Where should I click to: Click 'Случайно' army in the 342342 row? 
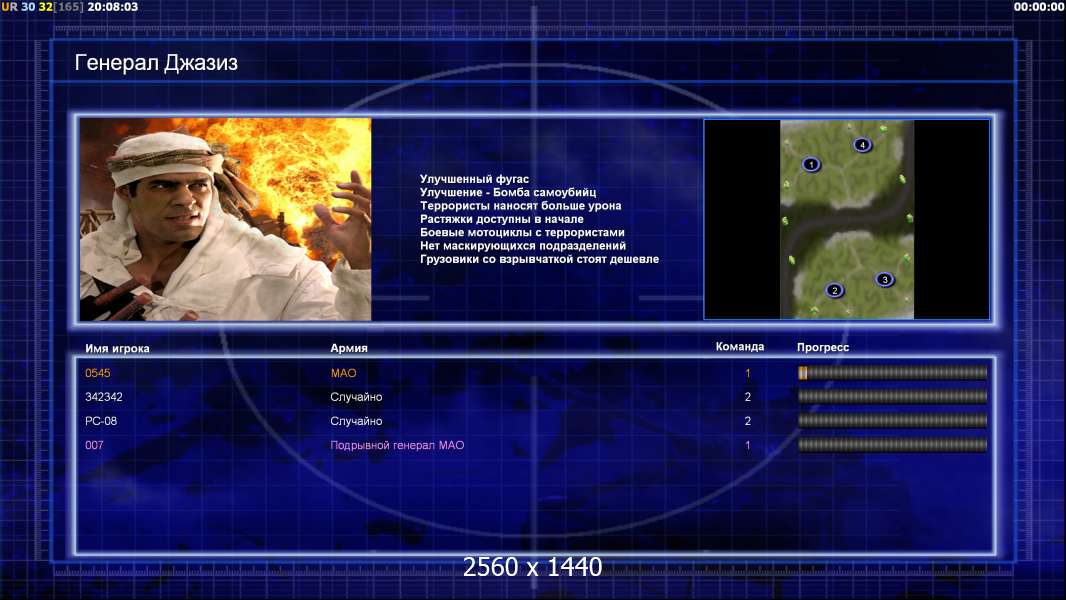pos(356,397)
